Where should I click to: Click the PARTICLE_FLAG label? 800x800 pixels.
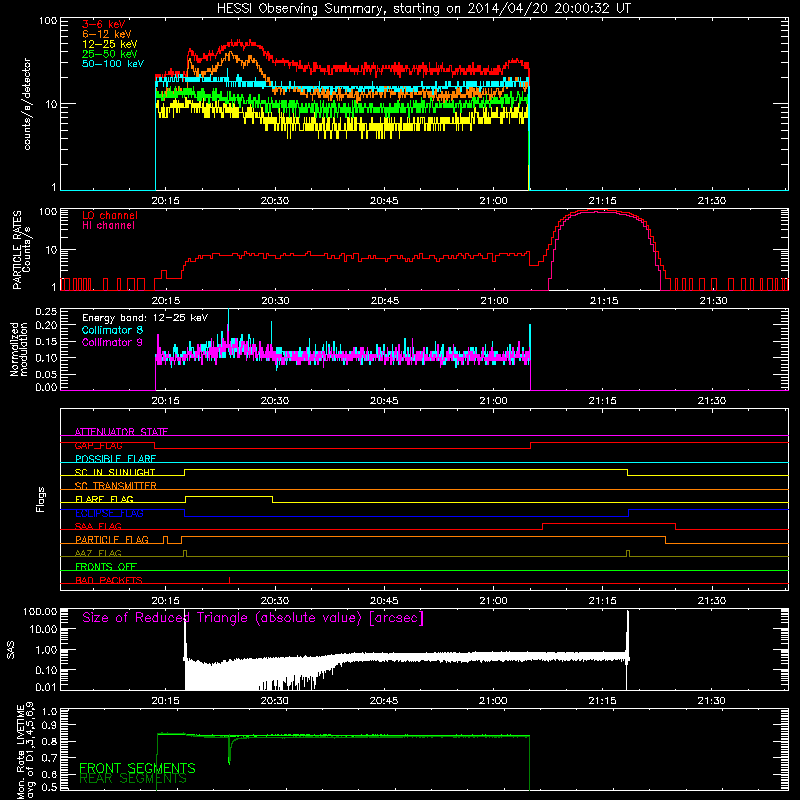(x=112, y=540)
